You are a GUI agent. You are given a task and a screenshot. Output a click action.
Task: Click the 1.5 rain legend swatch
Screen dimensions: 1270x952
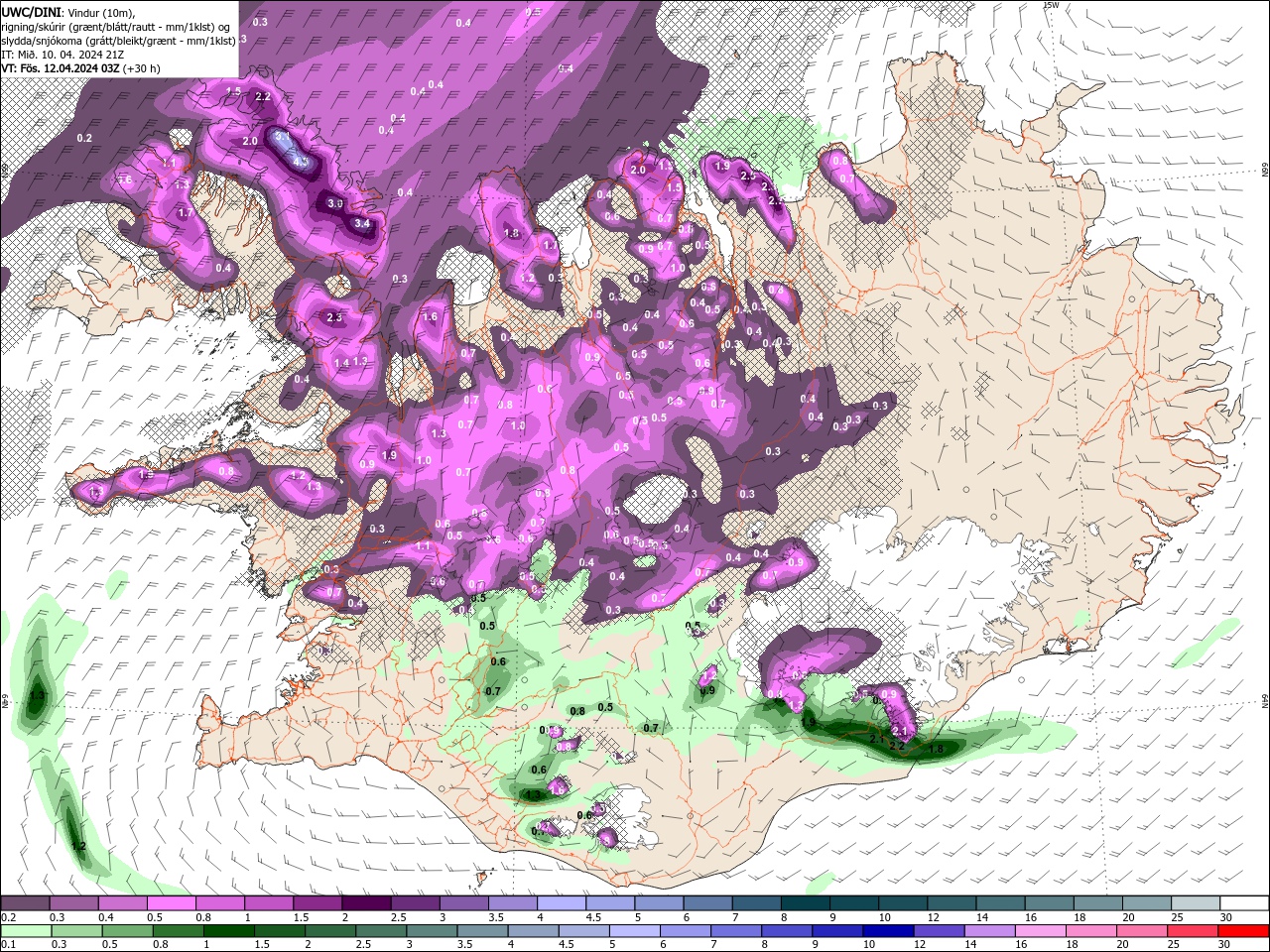click(279, 931)
